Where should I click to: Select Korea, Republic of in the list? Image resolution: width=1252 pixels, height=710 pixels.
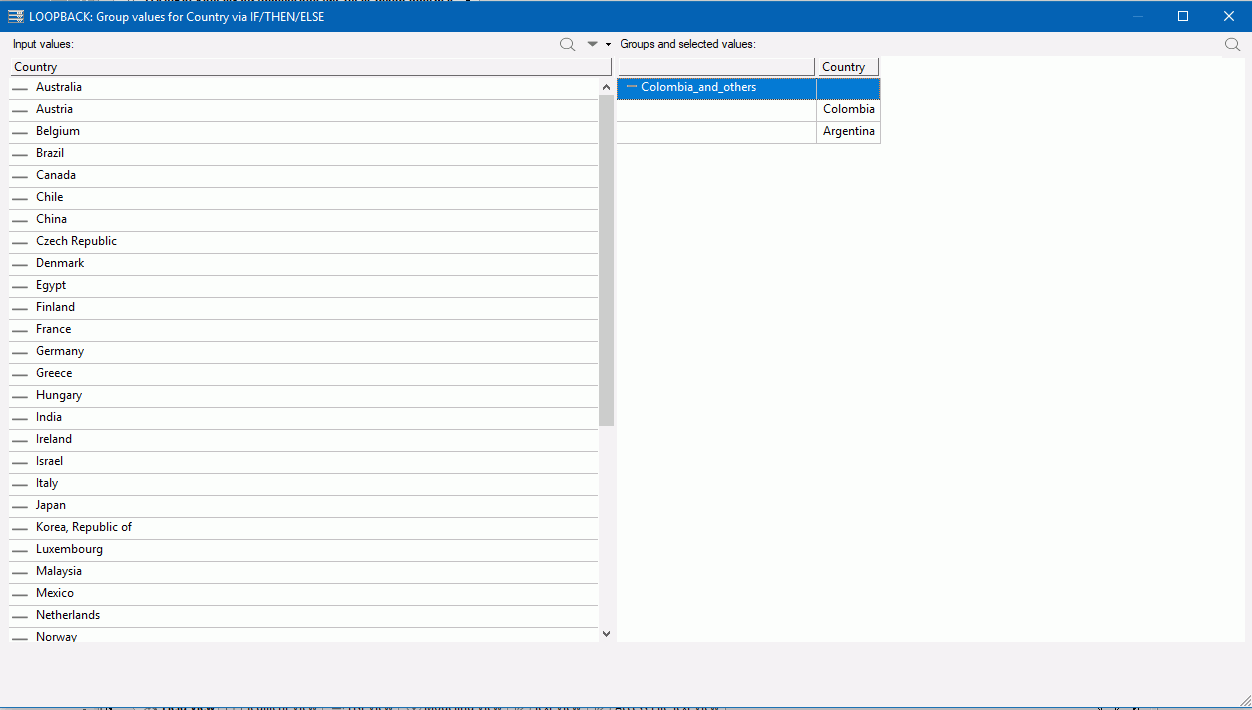tap(304, 528)
